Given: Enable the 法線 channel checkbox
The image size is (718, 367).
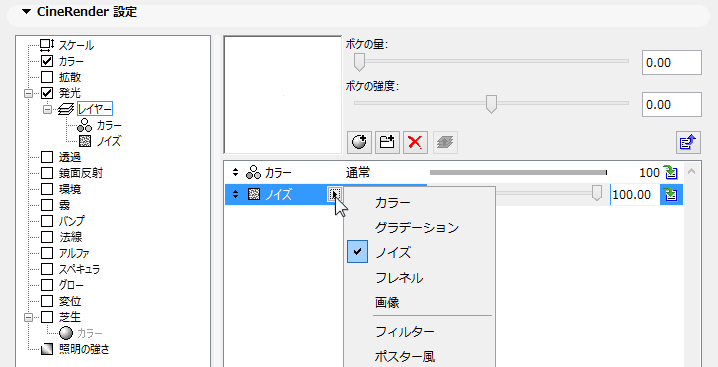Looking at the screenshot, I should coord(47,237).
